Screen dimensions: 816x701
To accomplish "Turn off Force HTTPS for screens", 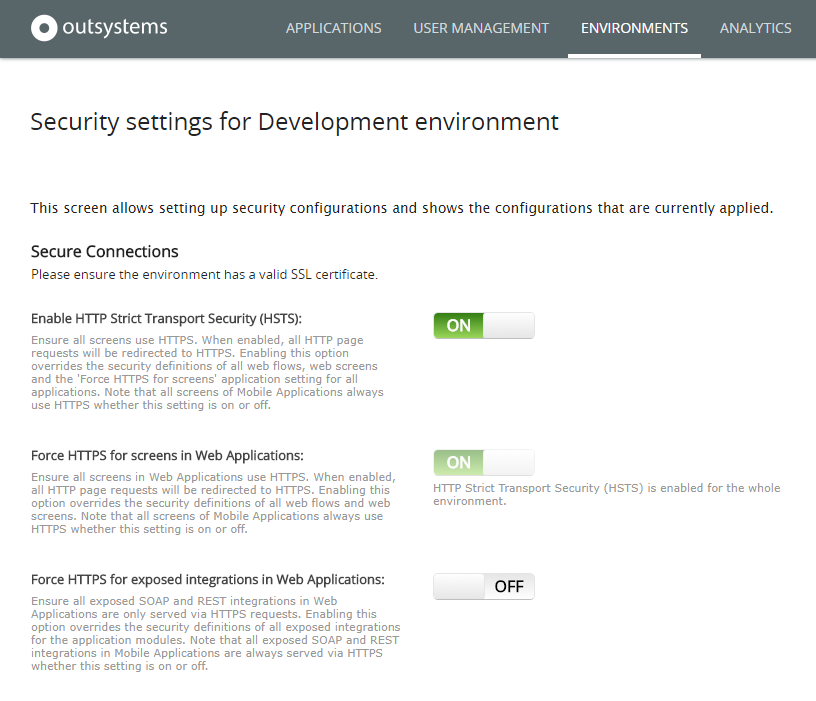I will pyautogui.click(x=484, y=462).
